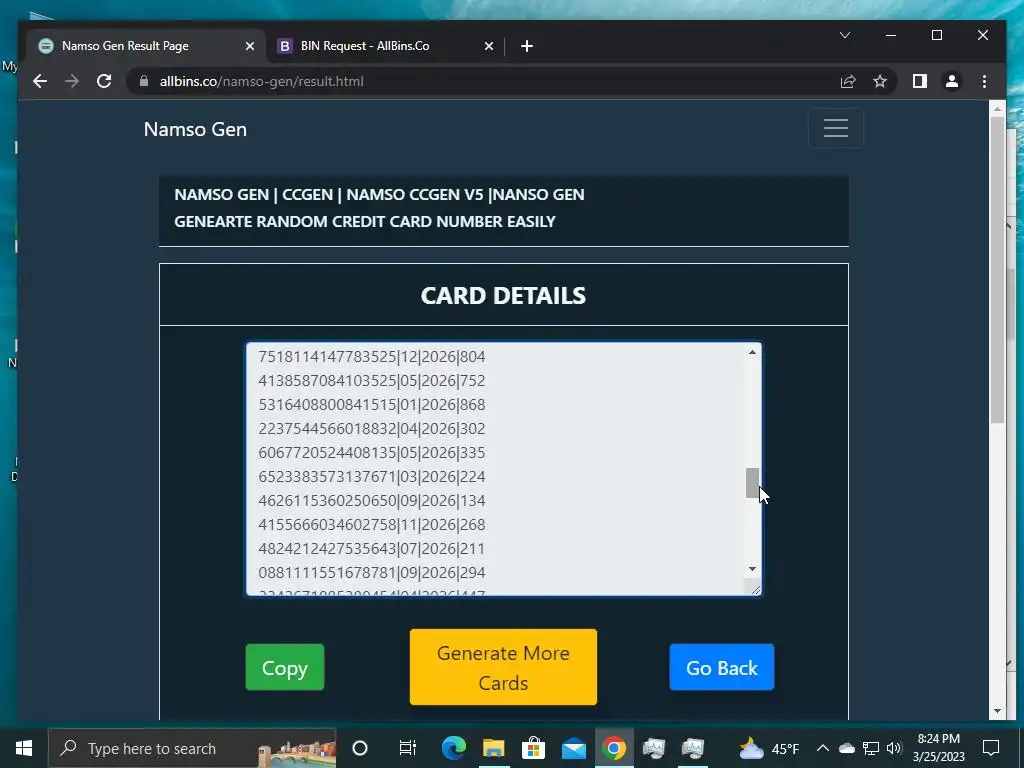
Task: Go forward in browser history
Action: pyautogui.click(x=72, y=81)
